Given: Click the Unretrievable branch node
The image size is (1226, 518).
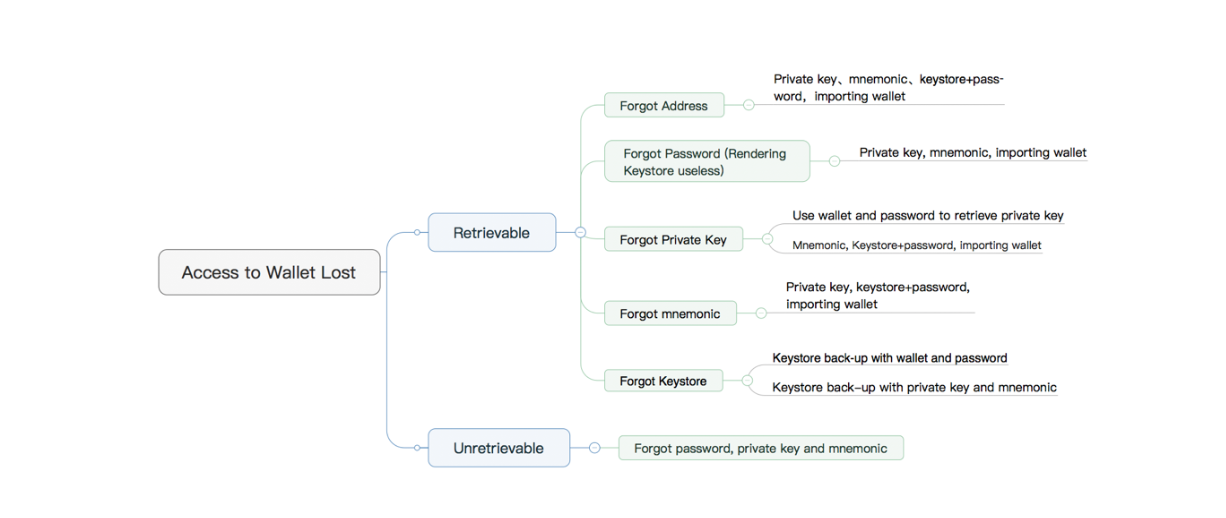Looking at the screenshot, I should click(x=498, y=448).
